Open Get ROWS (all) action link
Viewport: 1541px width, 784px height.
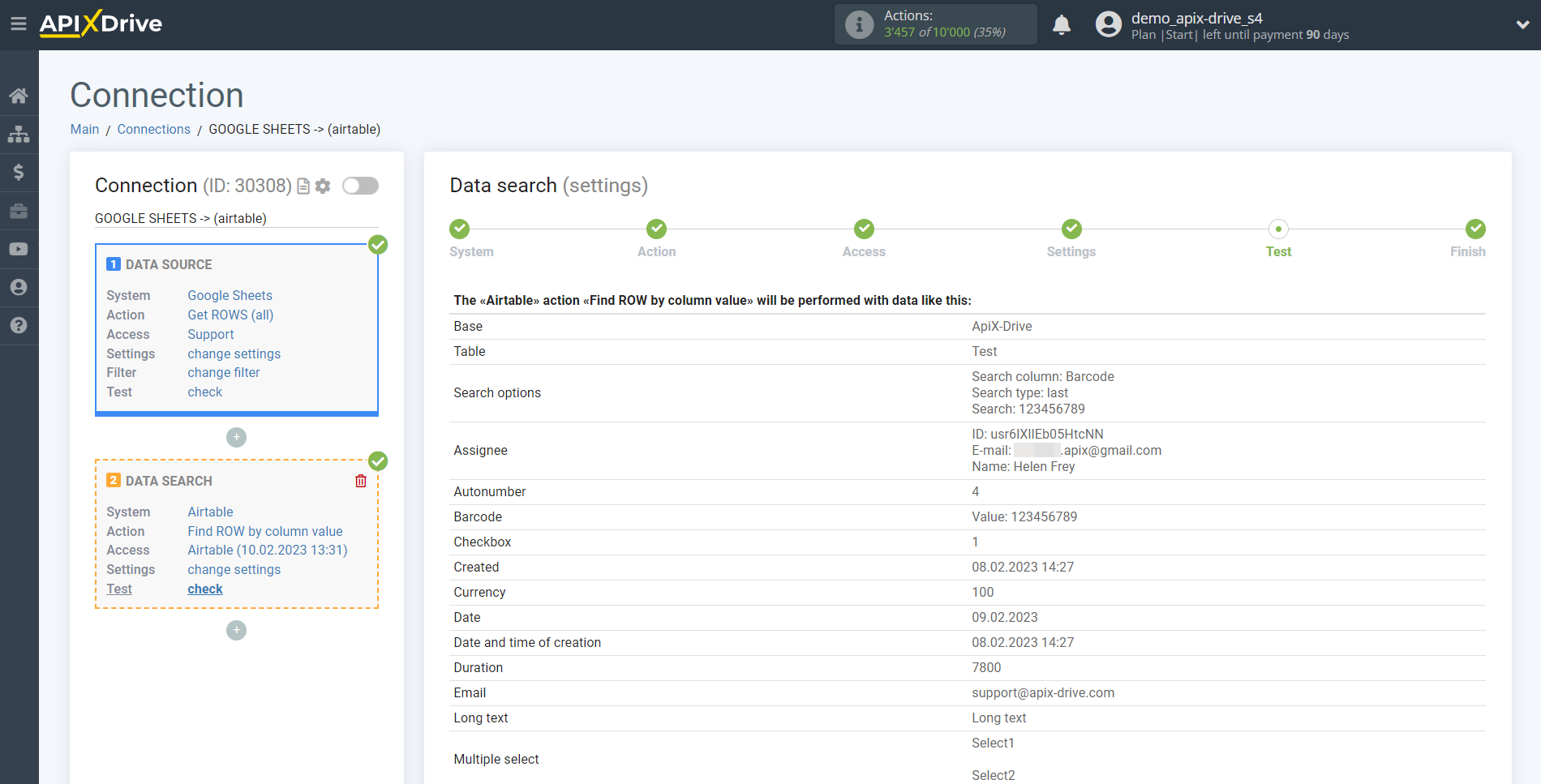pos(230,315)
